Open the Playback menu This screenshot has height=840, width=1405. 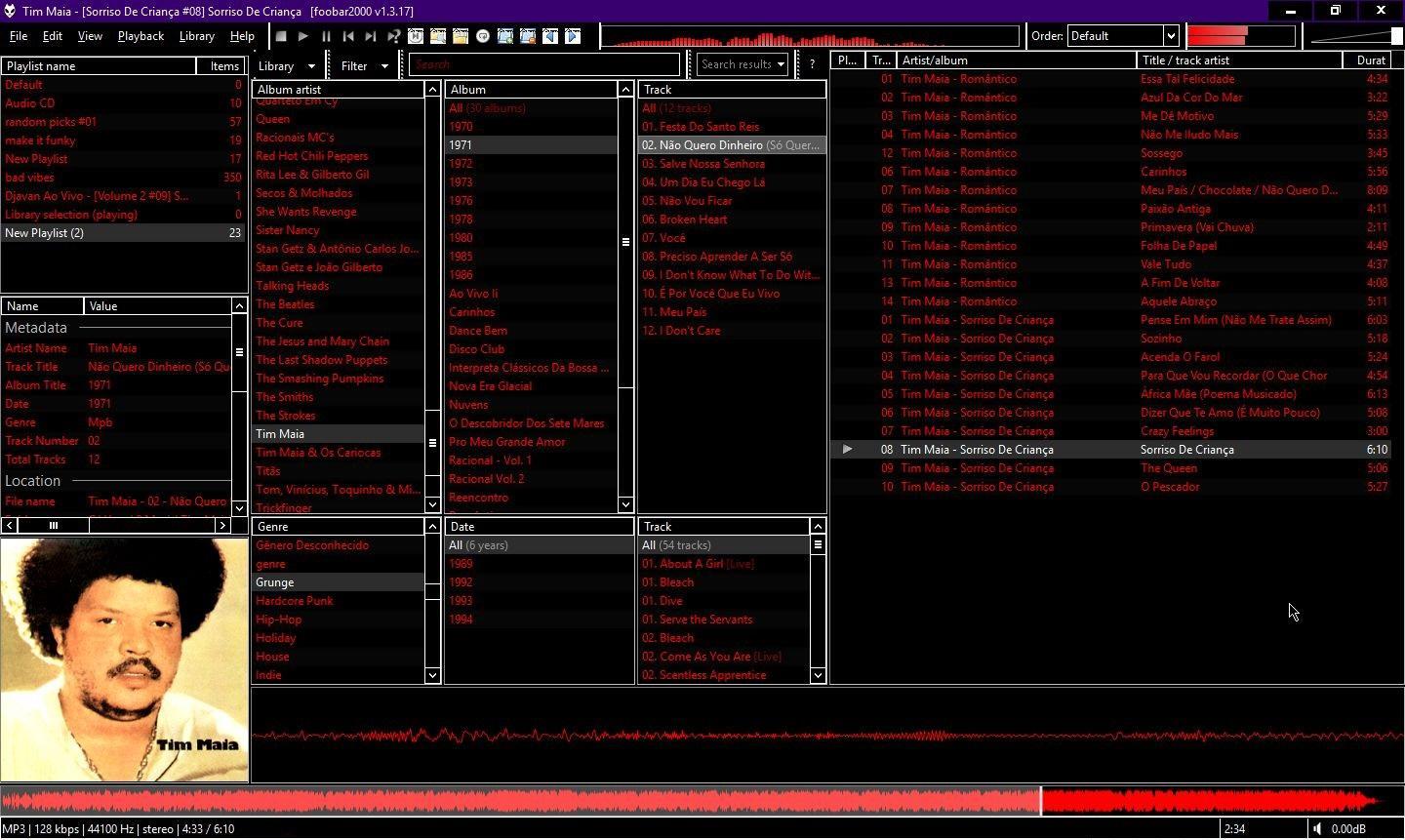[140, 36]
